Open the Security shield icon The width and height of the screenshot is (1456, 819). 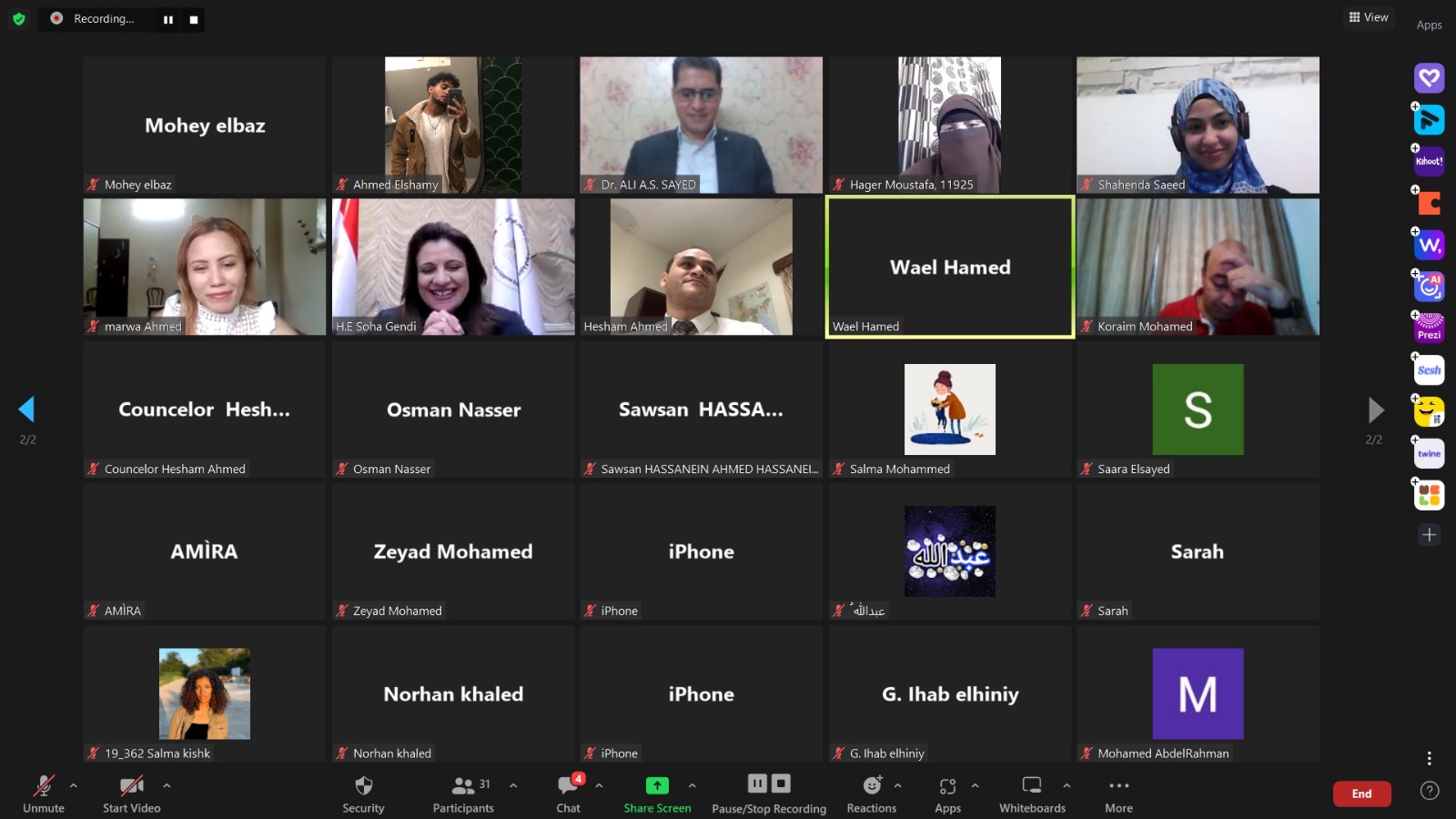[363, 786]
